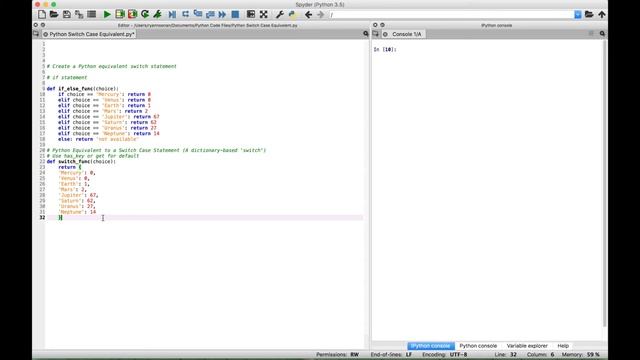Screen dimensions: 640x360
Task: Click the '# Create a Python equivalent switch statement' comment
Action: tap(111, 66)
